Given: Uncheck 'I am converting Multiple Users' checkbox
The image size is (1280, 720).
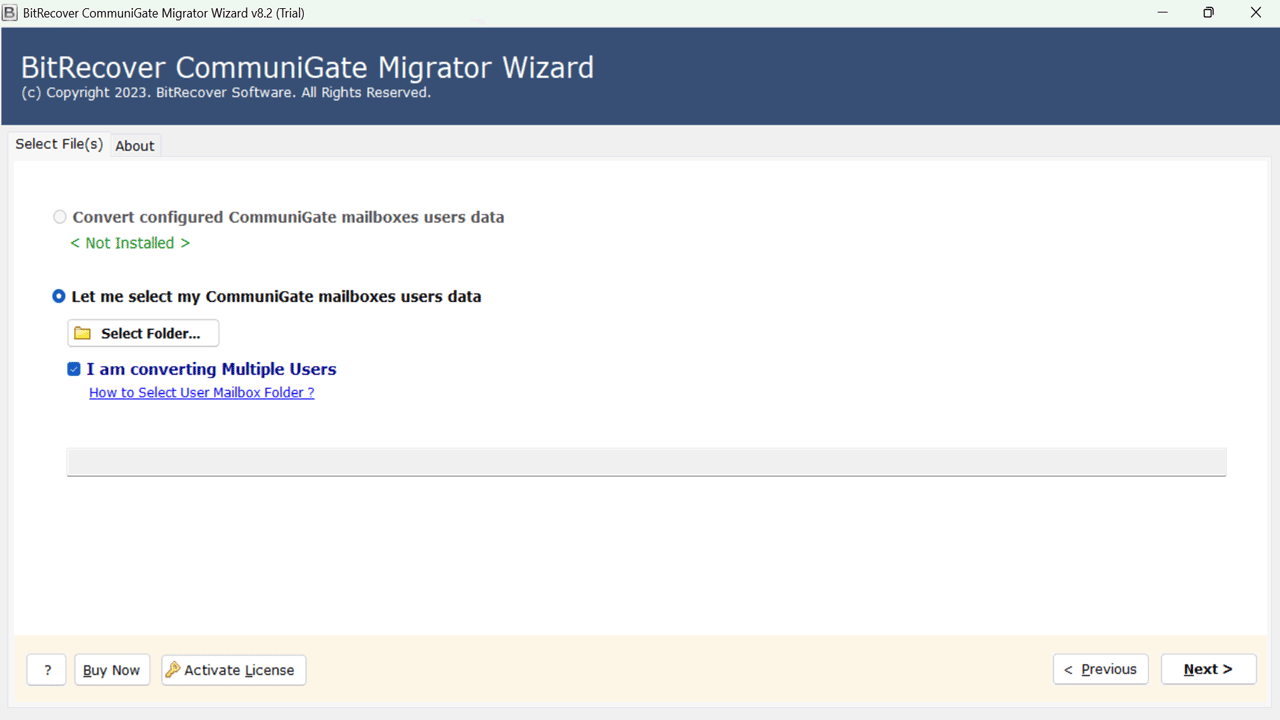Looking at the screenshot, I should tap(74, 369).
